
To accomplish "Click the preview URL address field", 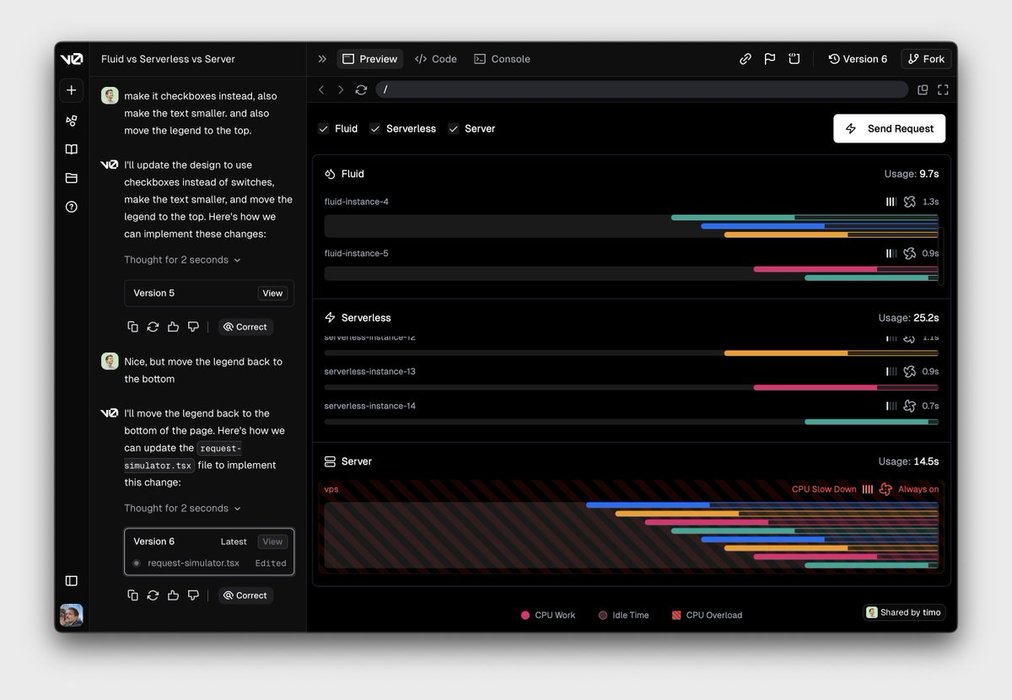I will 640,90.
